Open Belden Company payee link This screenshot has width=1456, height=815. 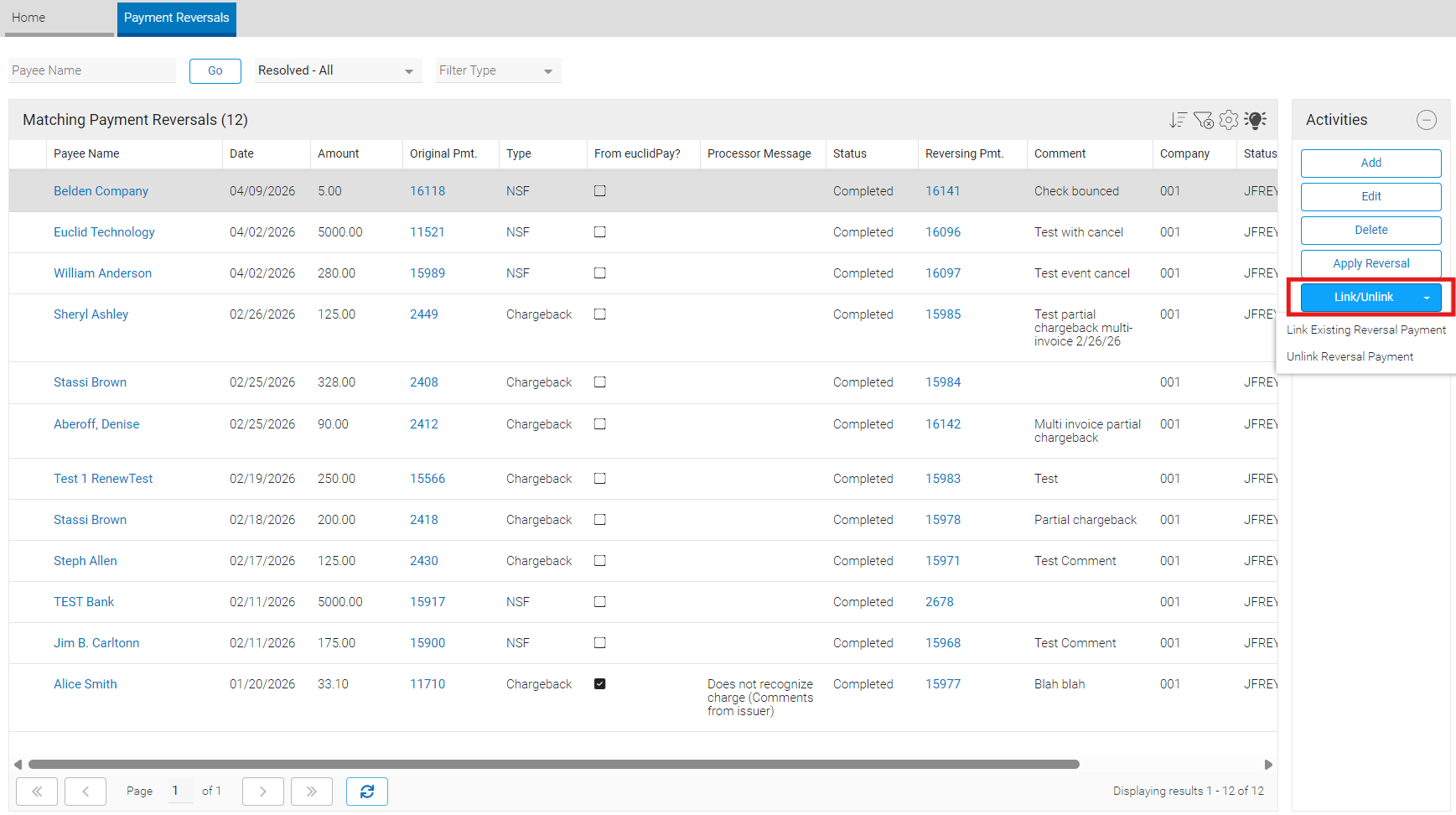click(101, 191)
